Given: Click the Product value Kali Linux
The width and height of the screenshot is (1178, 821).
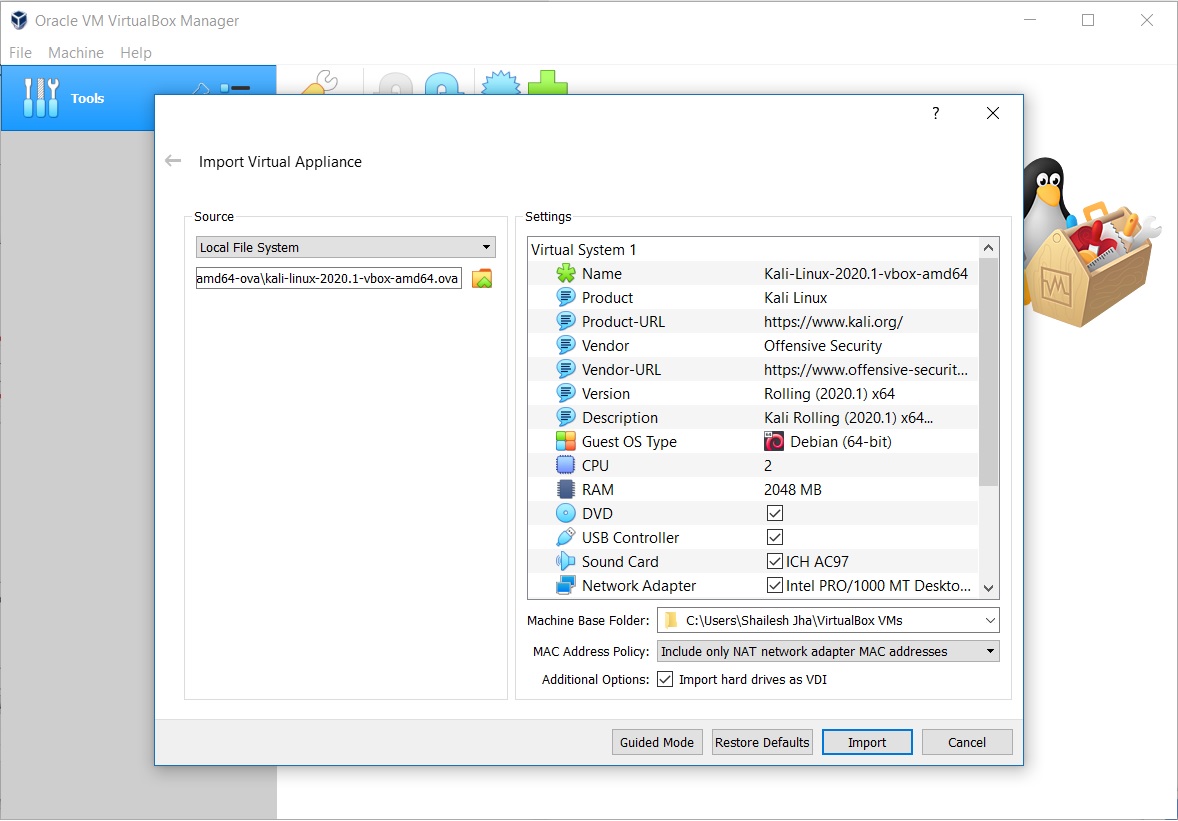Looking at the screenshot, I should pyautogui.click(x=796, y=297).
